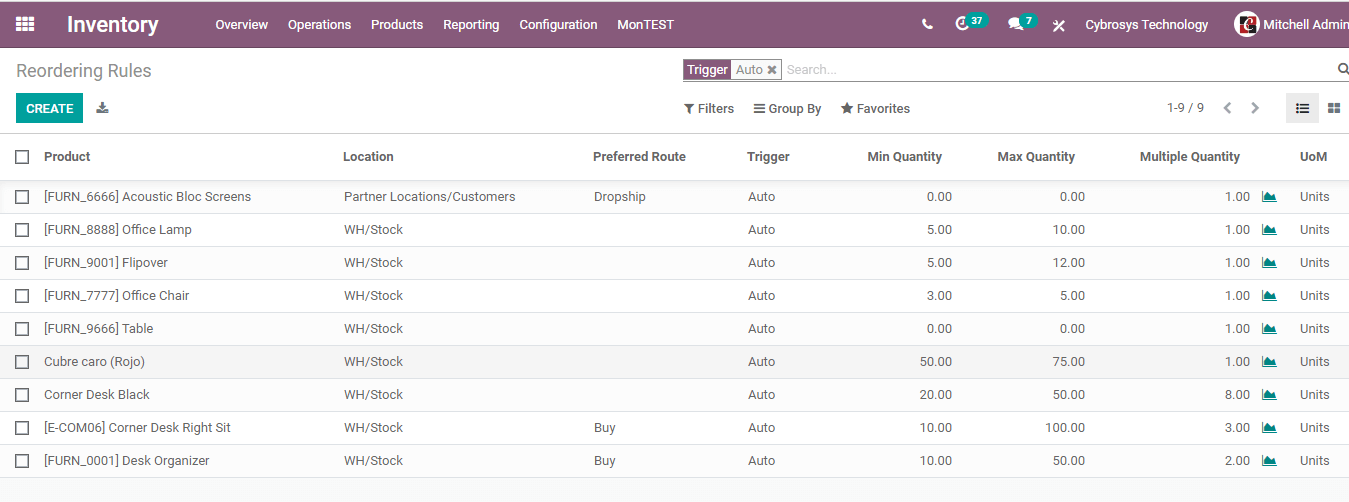This screenshot has height=502, width=1349.
Task: Sort by Min Quantity column header
Action: 905,157
